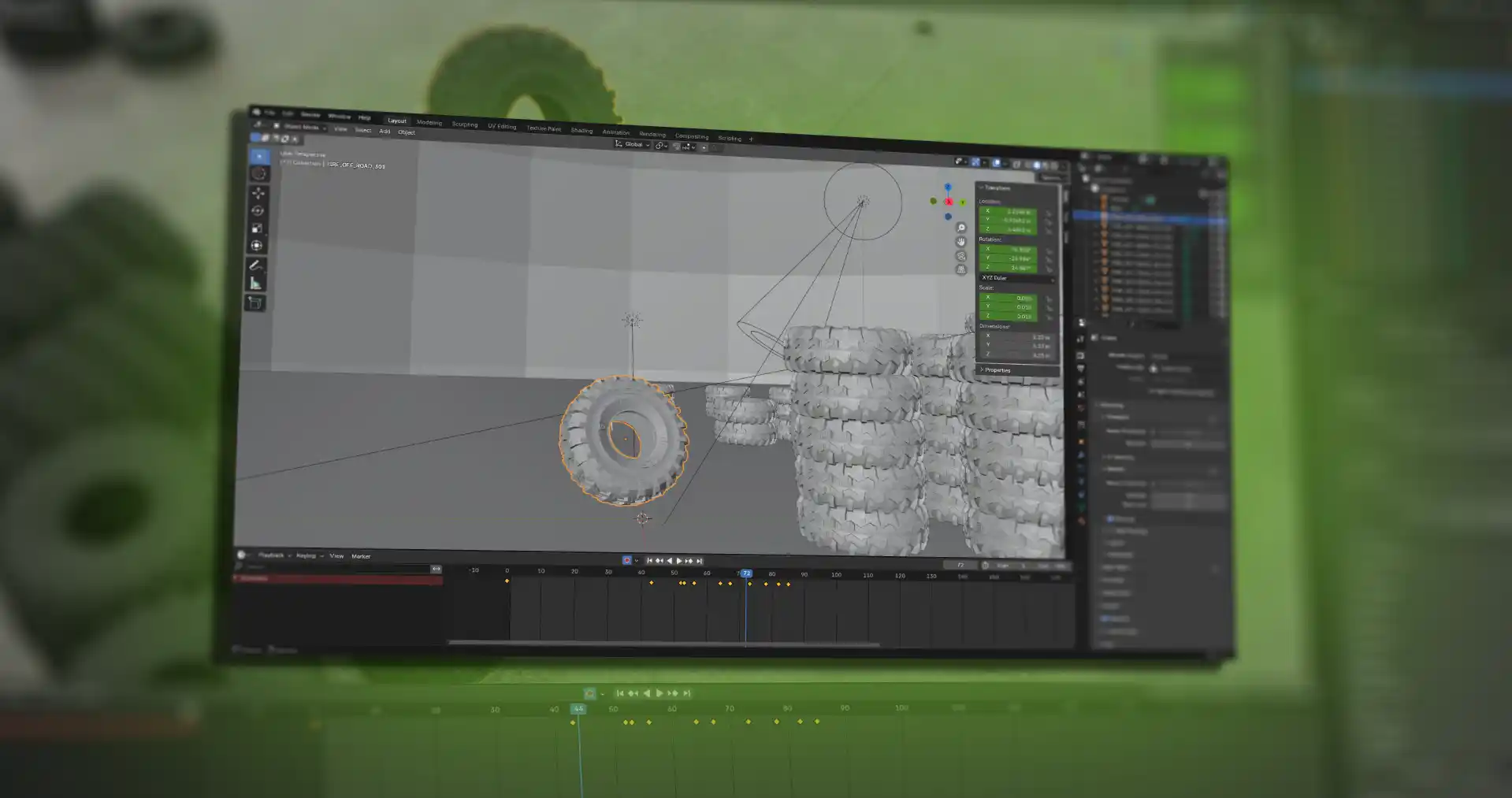Jump to the timeline end frame
The width and height of the screenshot is (1512, 798).
point(699,561)
